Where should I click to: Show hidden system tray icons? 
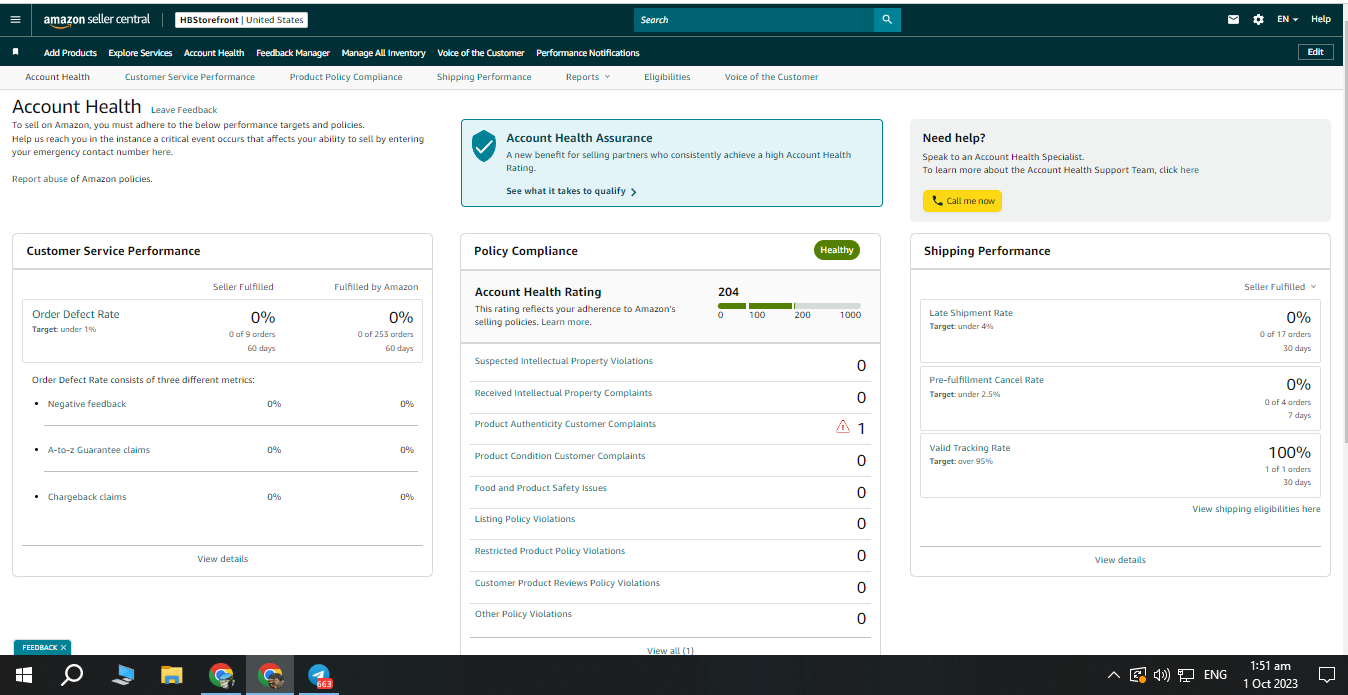tap(1114, 675)
